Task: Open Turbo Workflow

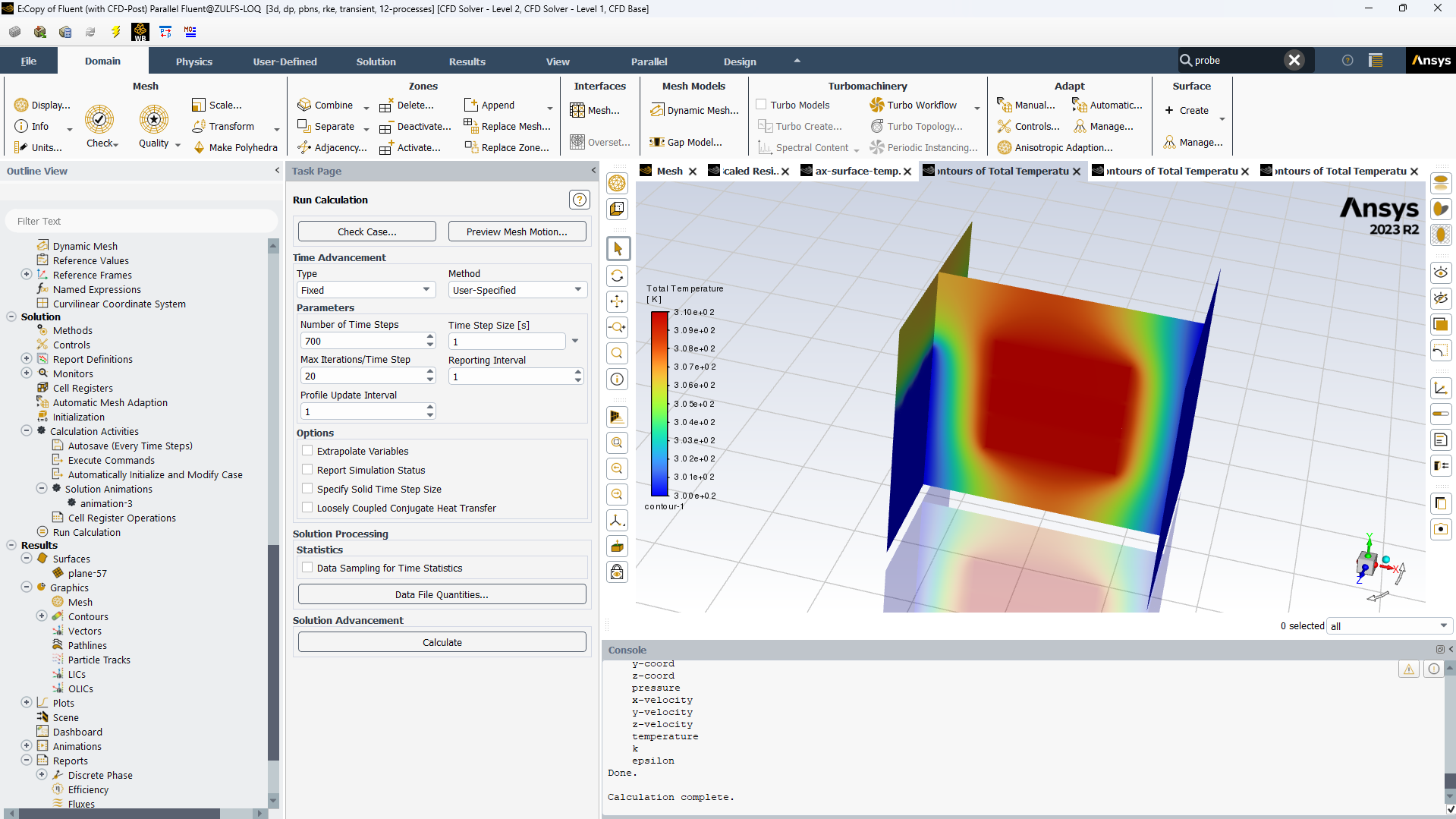Action: (x=914, y=105)
